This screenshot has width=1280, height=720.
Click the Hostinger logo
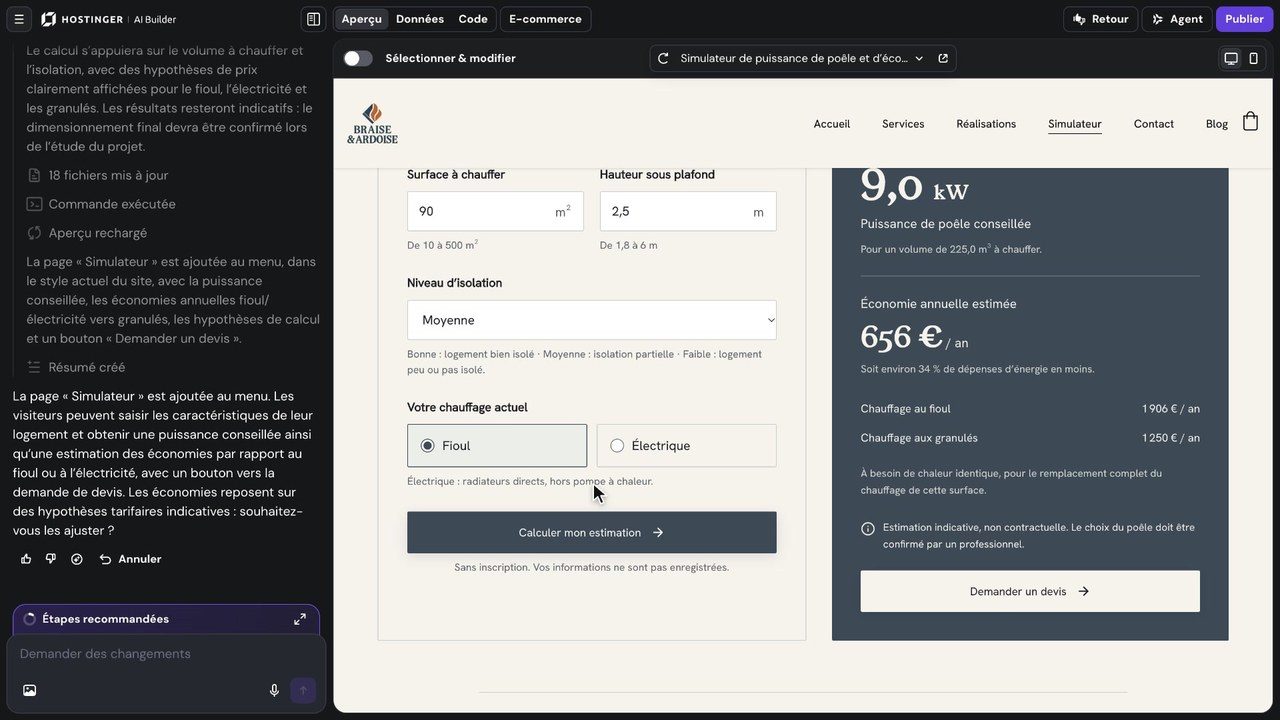click(83, 19)
